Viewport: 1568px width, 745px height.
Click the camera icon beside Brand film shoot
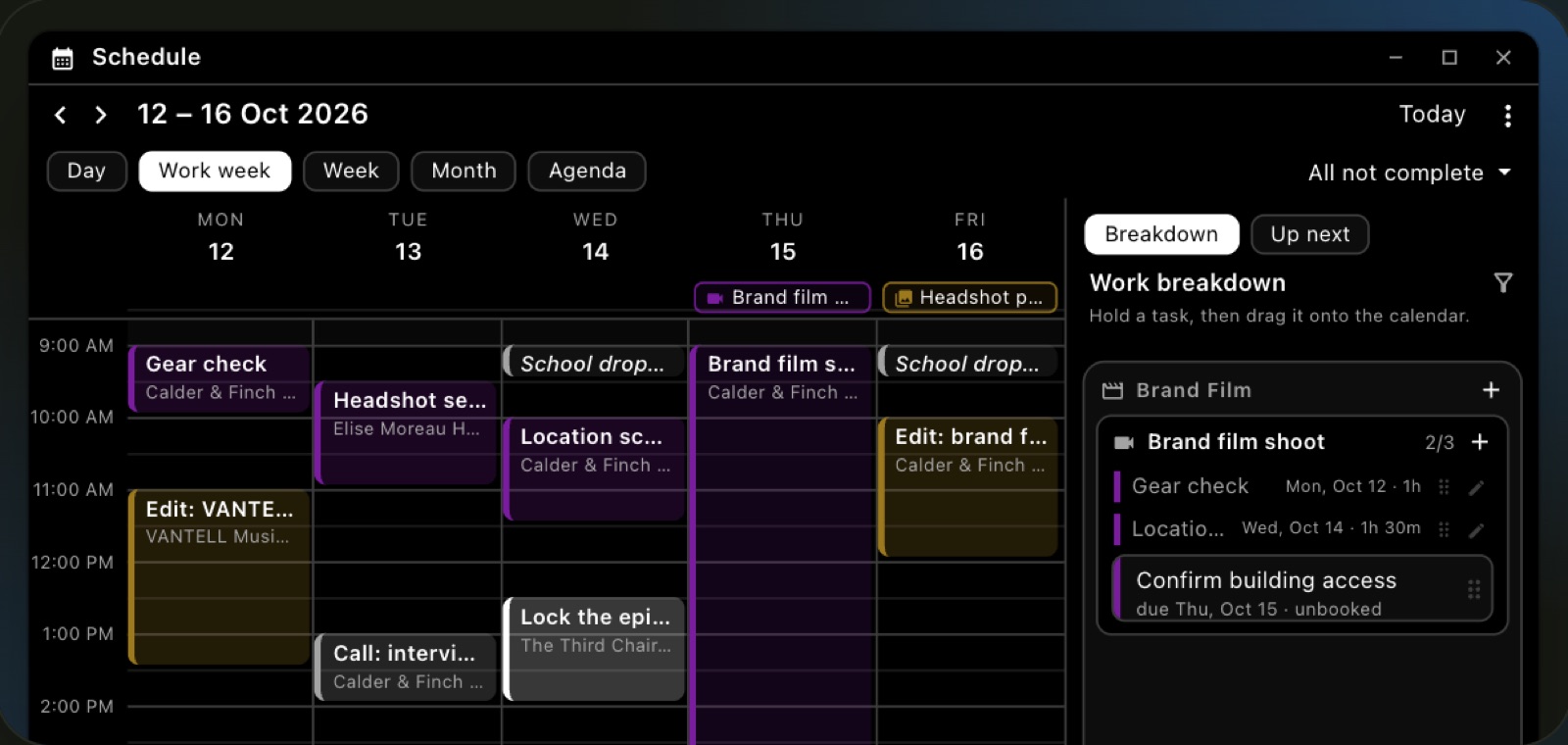coord(1124,443)
